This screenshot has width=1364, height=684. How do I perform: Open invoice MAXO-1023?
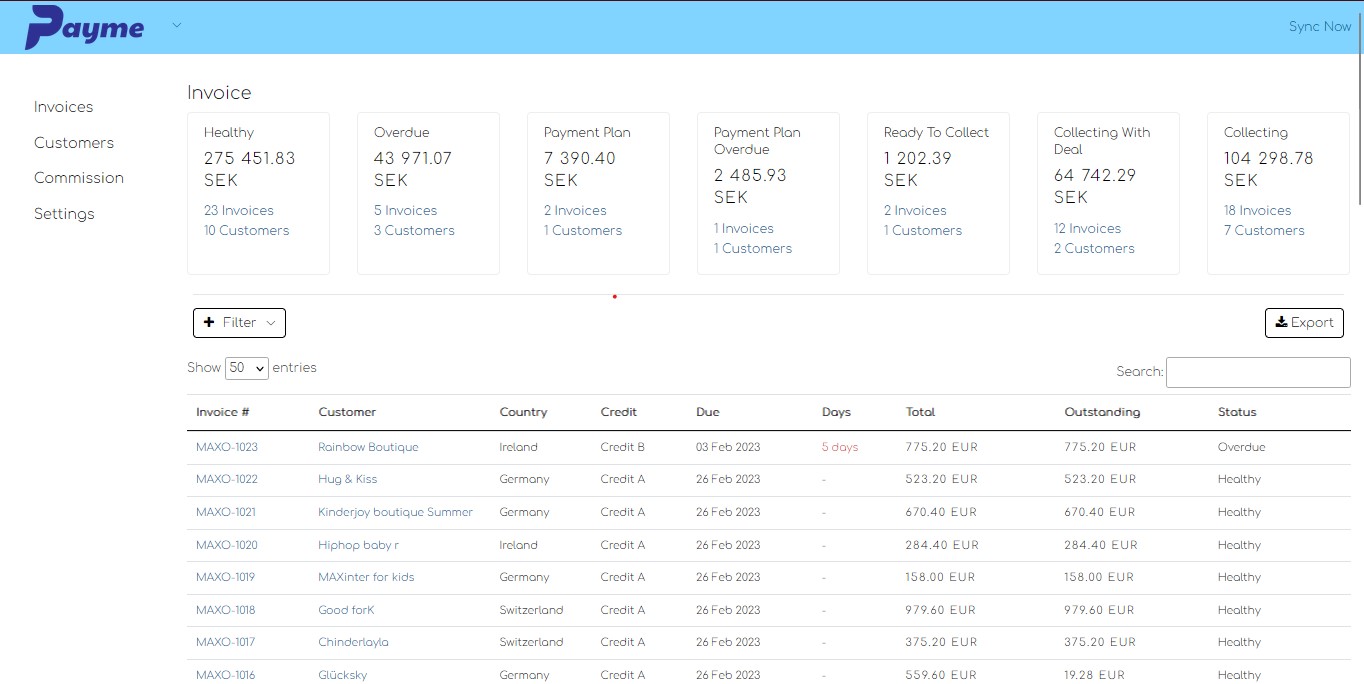pyautogui.click(x=227, y=447)
